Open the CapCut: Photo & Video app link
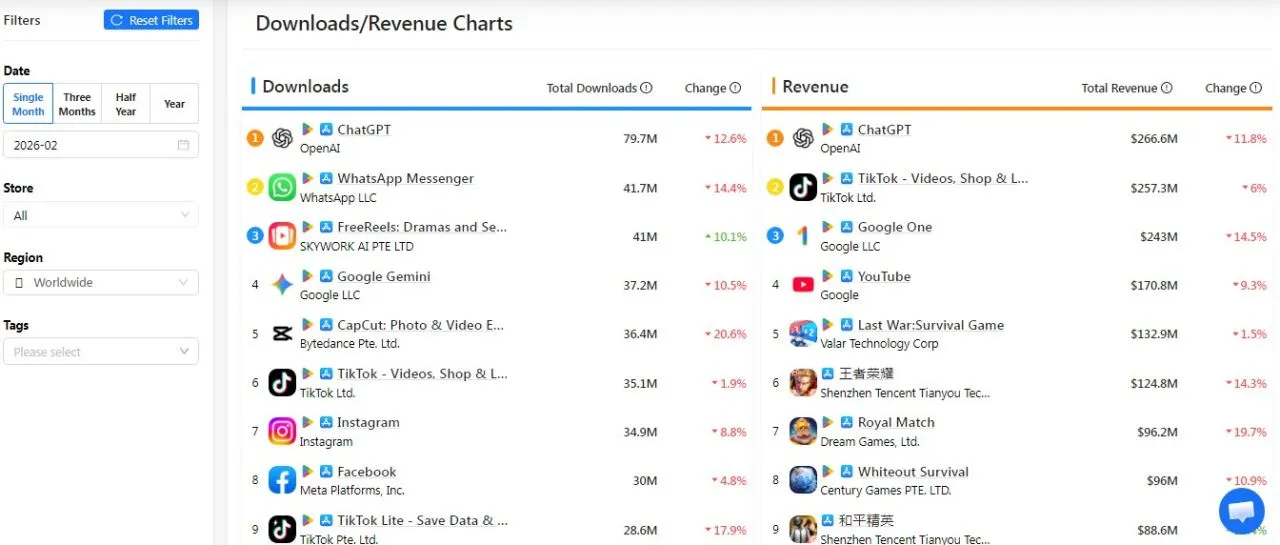 [x=421, y=325]
